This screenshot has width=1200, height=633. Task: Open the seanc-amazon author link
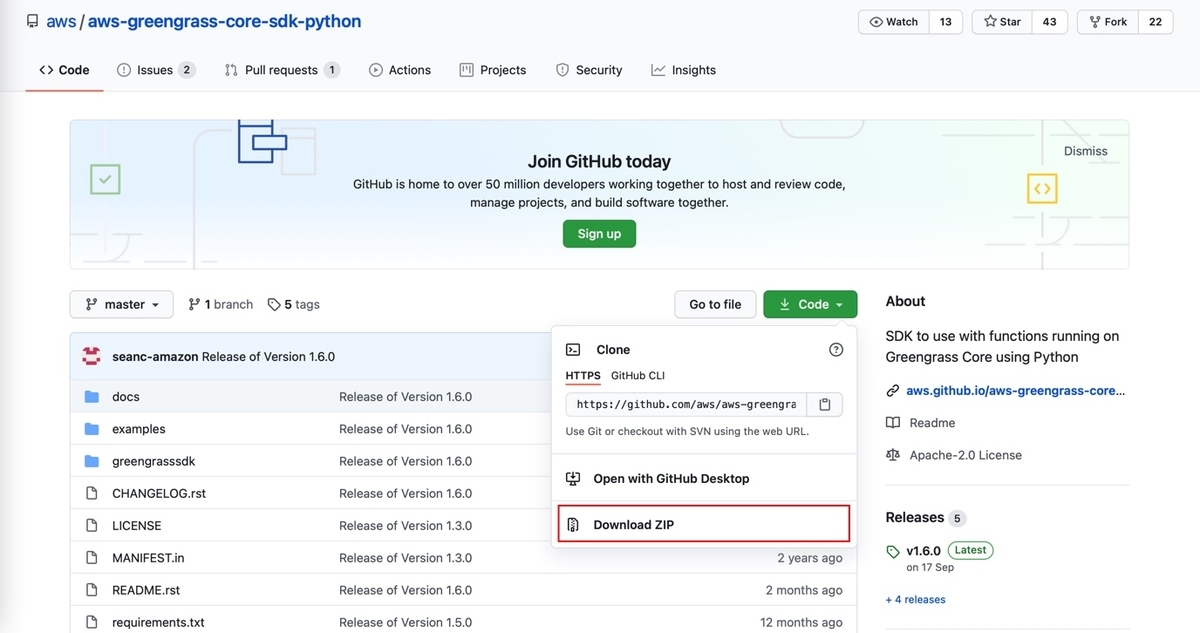[x=155, y=356]
